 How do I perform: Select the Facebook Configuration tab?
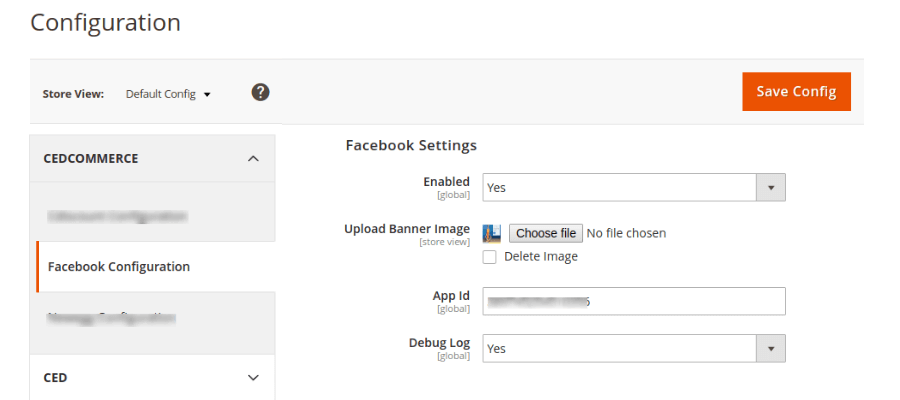click(x=156, y=267)
